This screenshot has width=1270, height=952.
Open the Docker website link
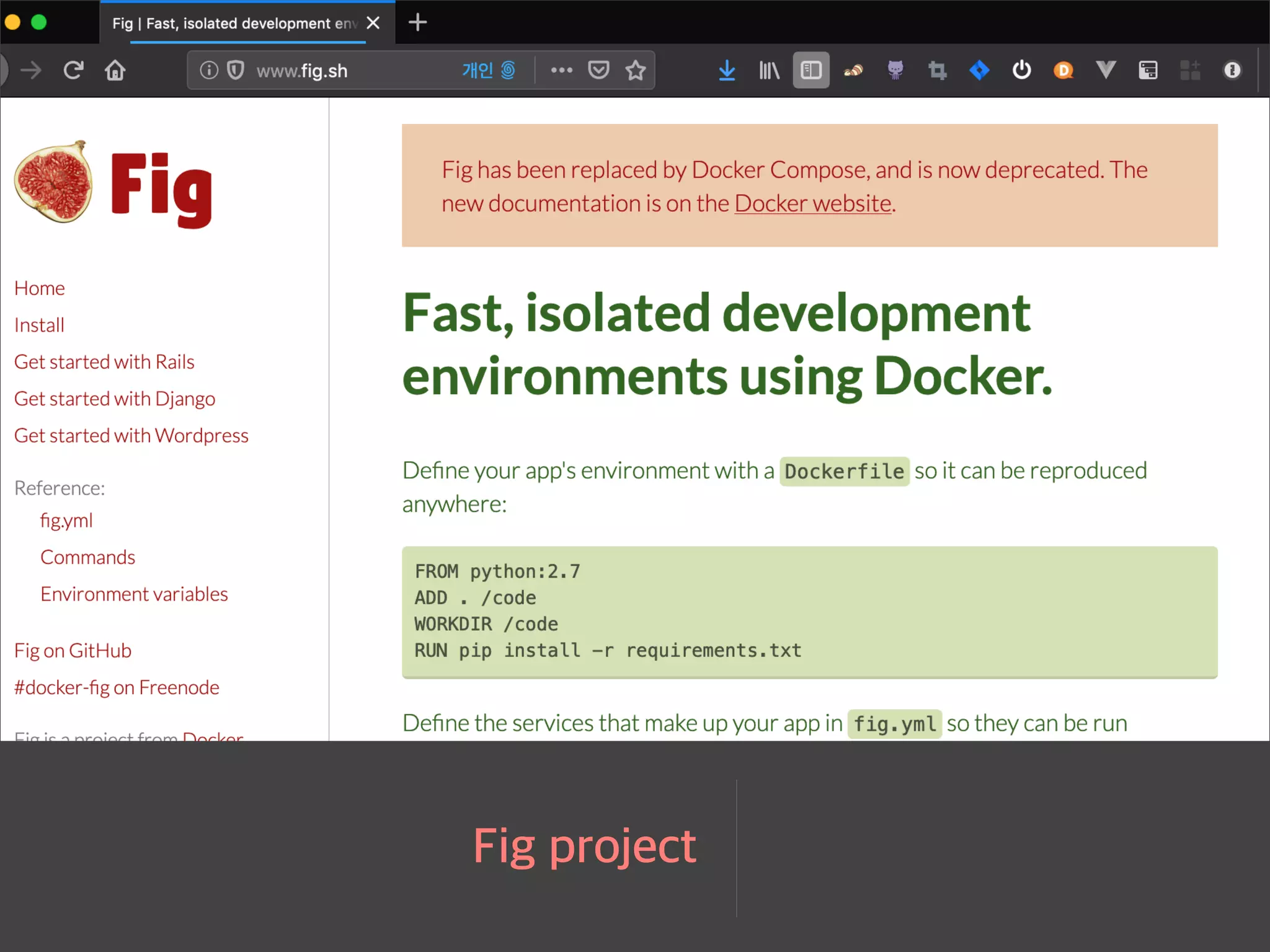[x=812, y=204]
